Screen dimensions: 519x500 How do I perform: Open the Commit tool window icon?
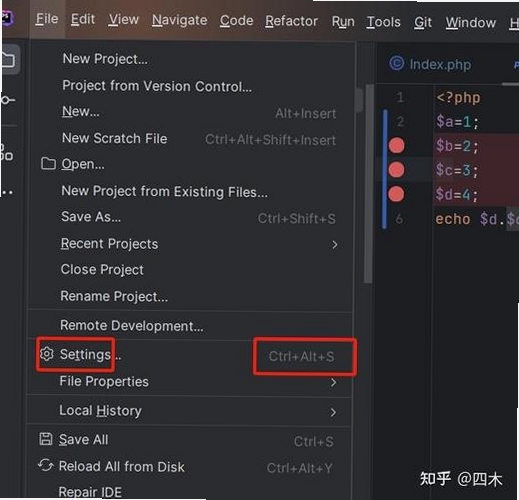pos(7,100)
